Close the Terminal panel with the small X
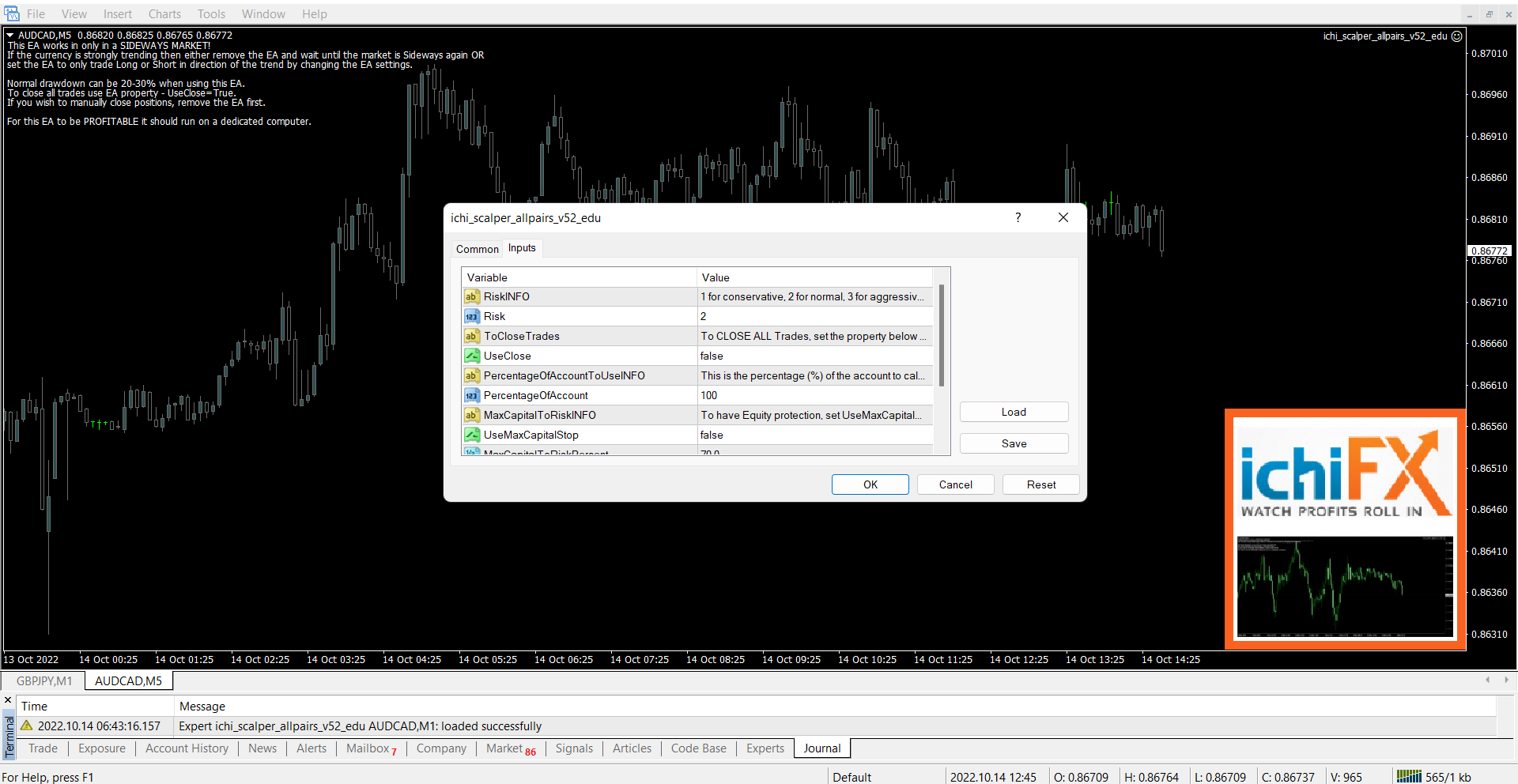 click(8, 700)
